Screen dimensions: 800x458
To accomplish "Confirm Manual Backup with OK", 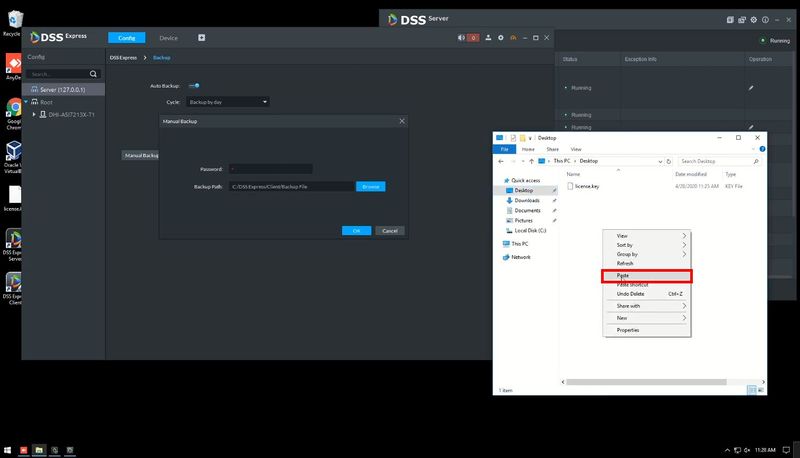I will click(357, 231).
